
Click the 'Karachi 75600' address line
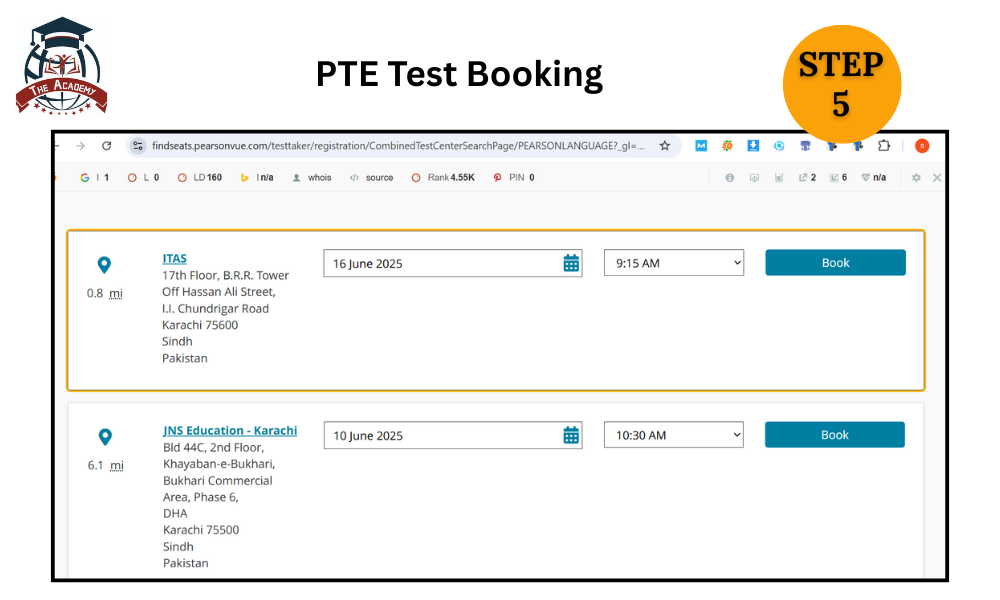pos(200,325)
